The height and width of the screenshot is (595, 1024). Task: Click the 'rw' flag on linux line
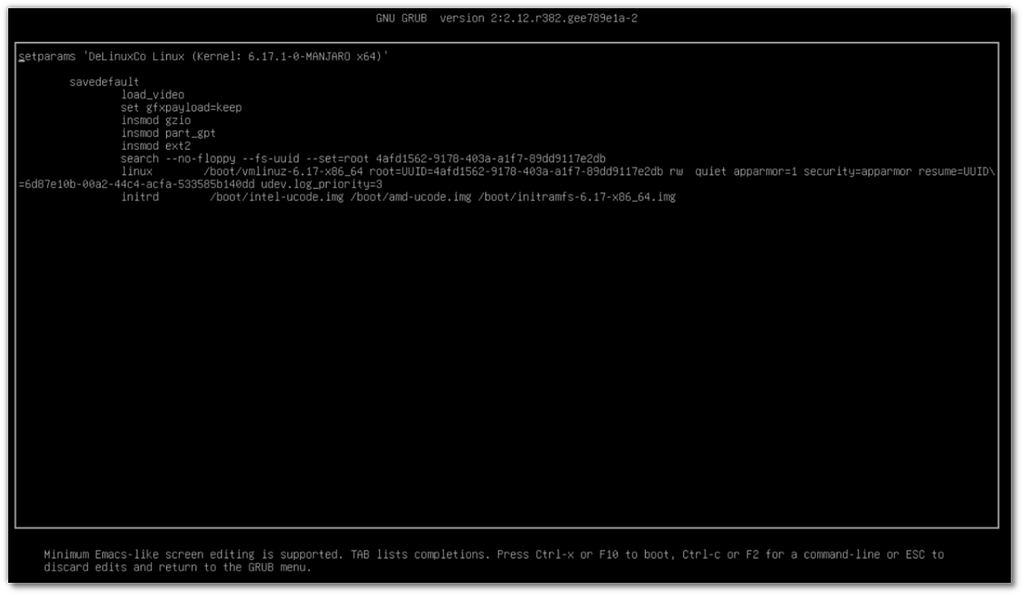coord(677,172)
